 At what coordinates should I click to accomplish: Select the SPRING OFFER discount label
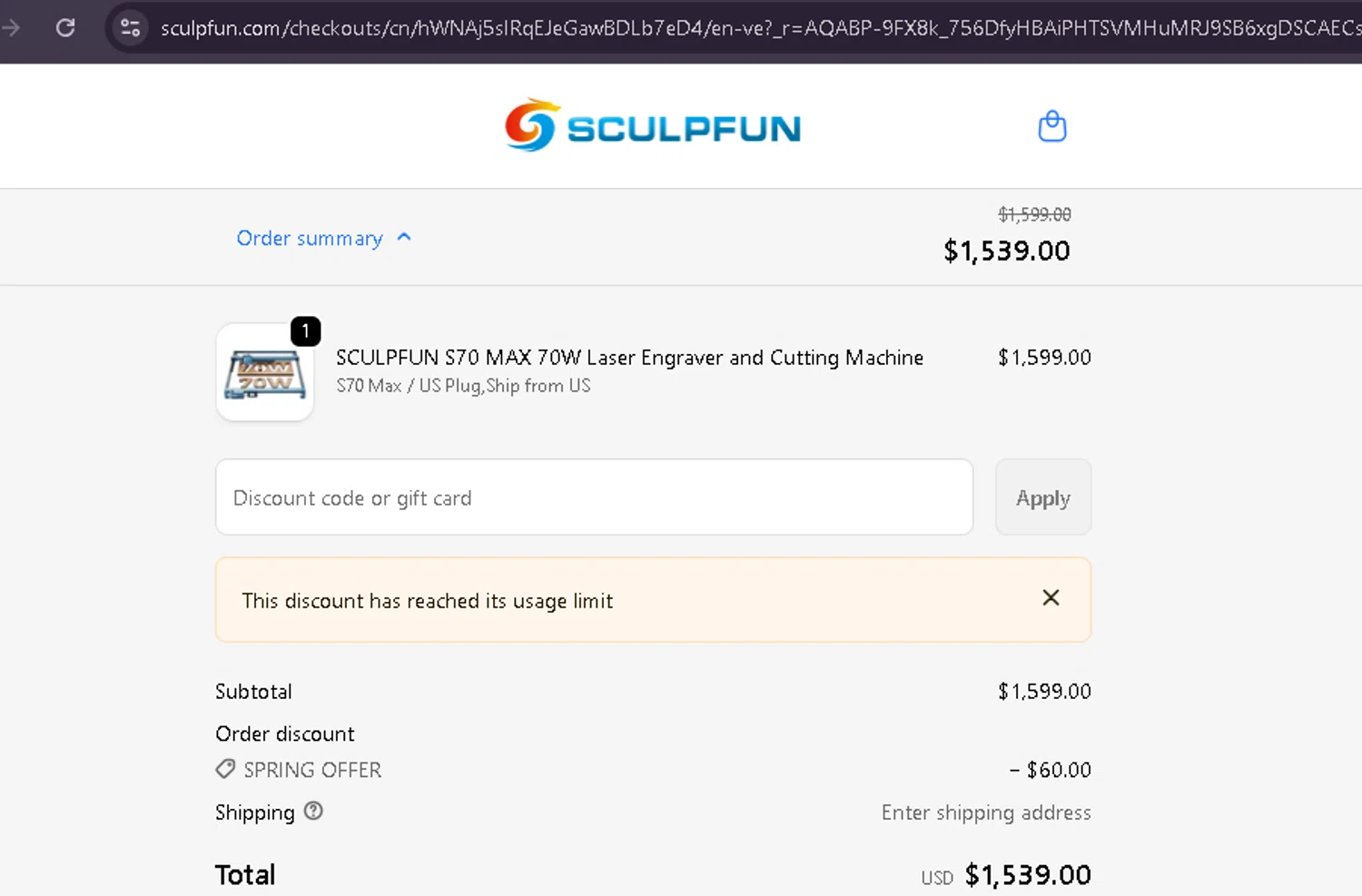coord(312,770)
